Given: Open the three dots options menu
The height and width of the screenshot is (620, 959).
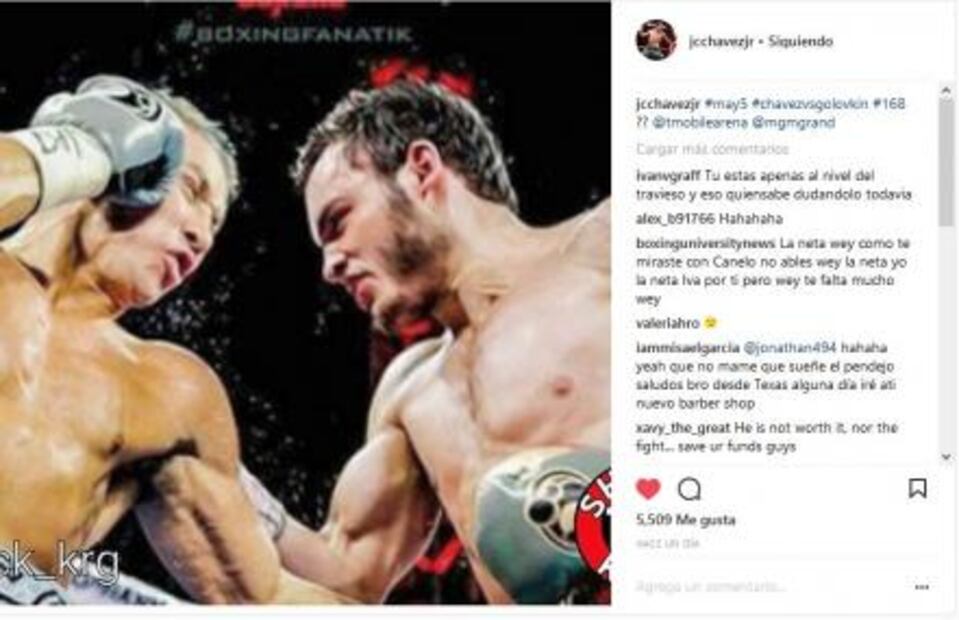Looking at the screenshot, I should coord(922,587).
